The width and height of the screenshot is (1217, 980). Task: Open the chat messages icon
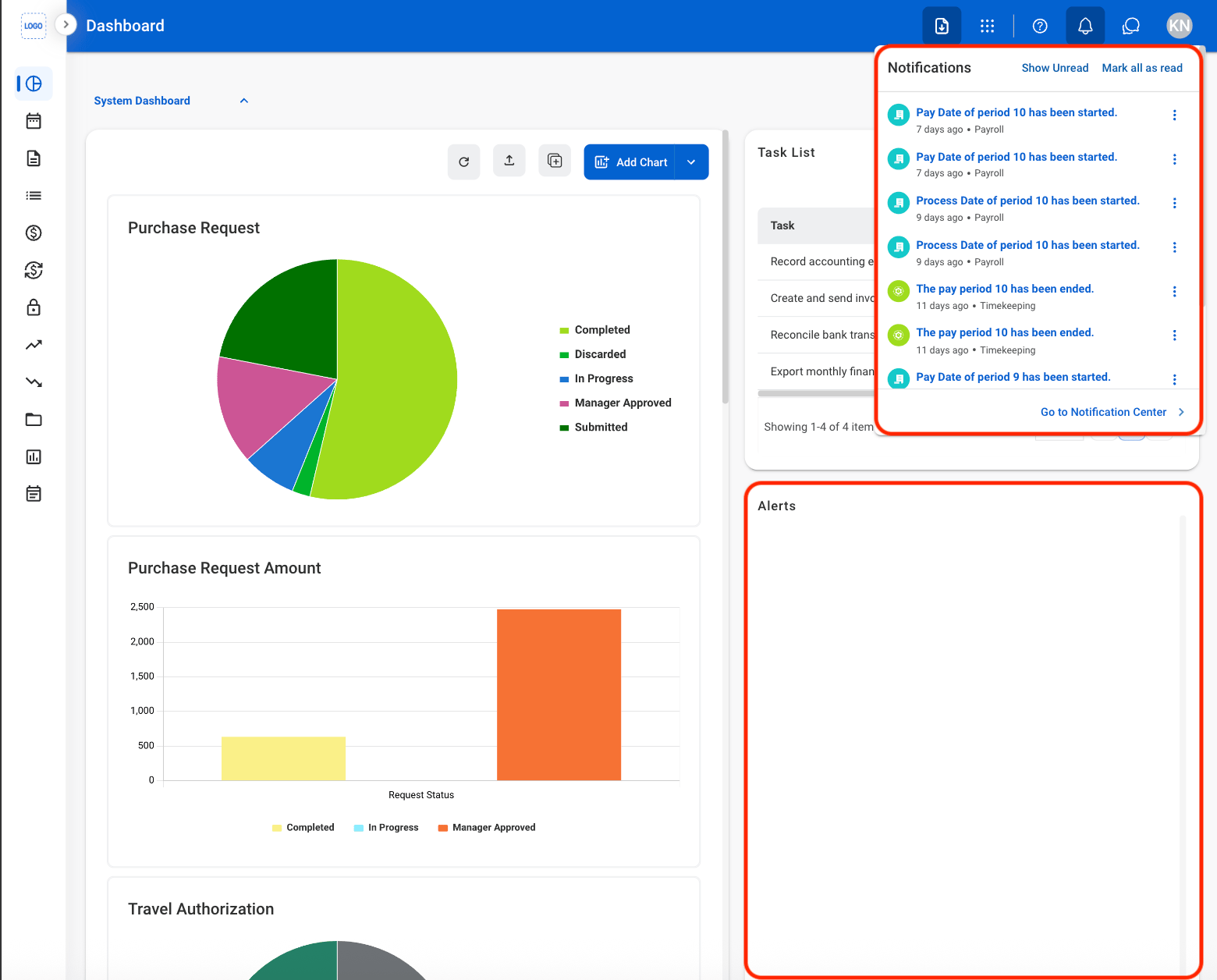1131,26
